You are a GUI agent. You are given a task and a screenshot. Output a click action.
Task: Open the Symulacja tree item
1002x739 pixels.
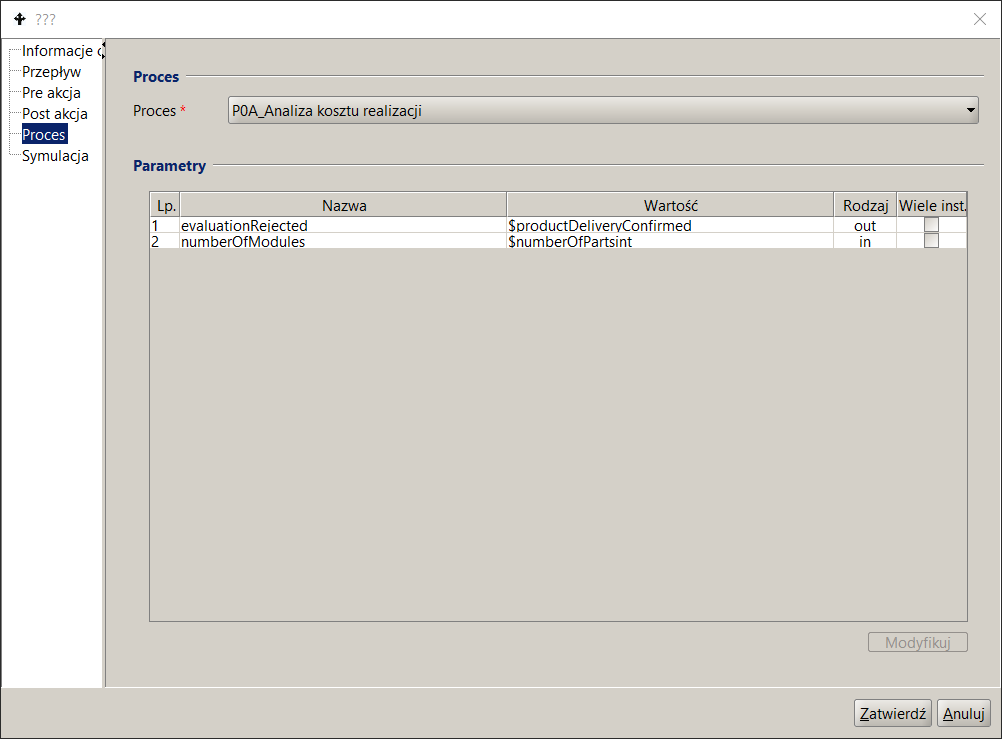pyautogui.click(x=55, y=156)
